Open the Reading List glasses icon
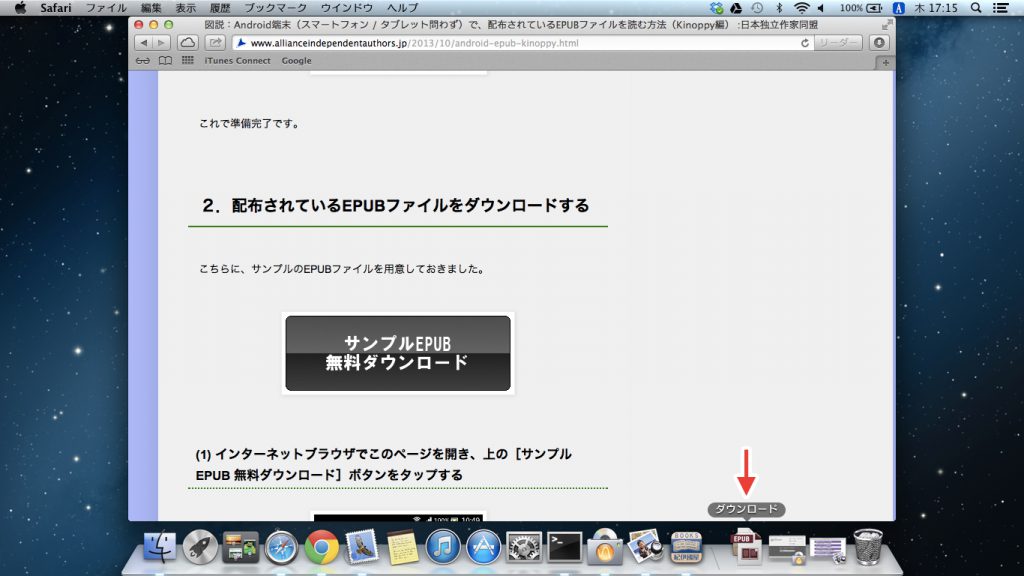The height and width of the screenshot is (576, 1024). click(x=142, y=61)
